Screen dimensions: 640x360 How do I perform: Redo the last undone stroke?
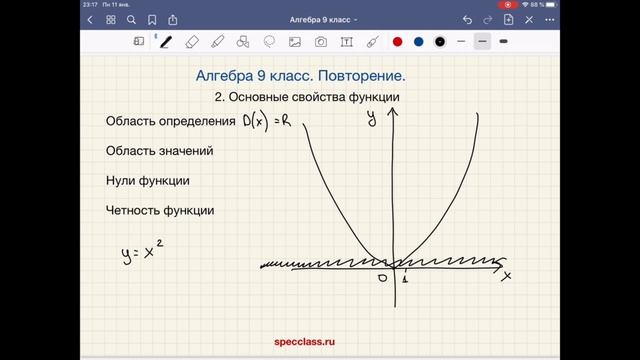coord(488,20)
